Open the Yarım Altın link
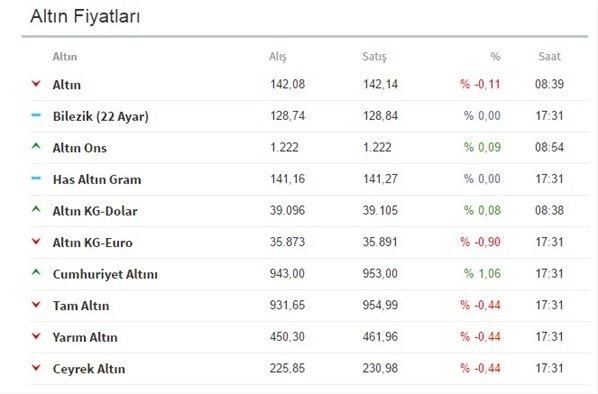 [x=85, y=337]
